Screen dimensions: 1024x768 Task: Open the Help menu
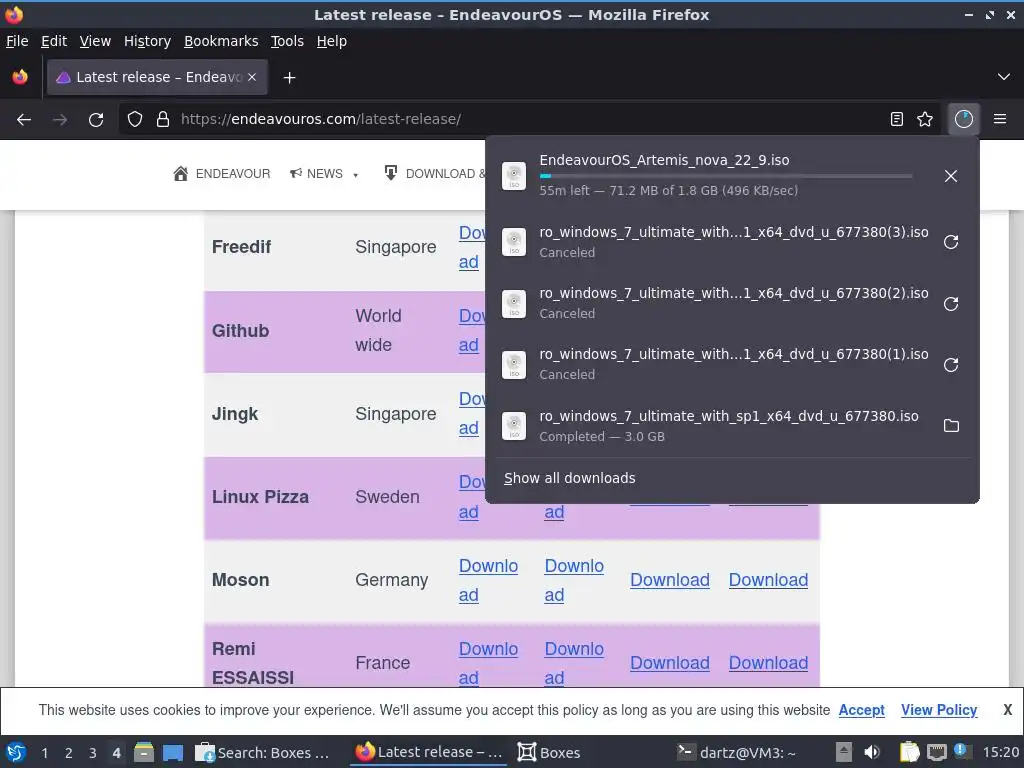pos(331,41)
